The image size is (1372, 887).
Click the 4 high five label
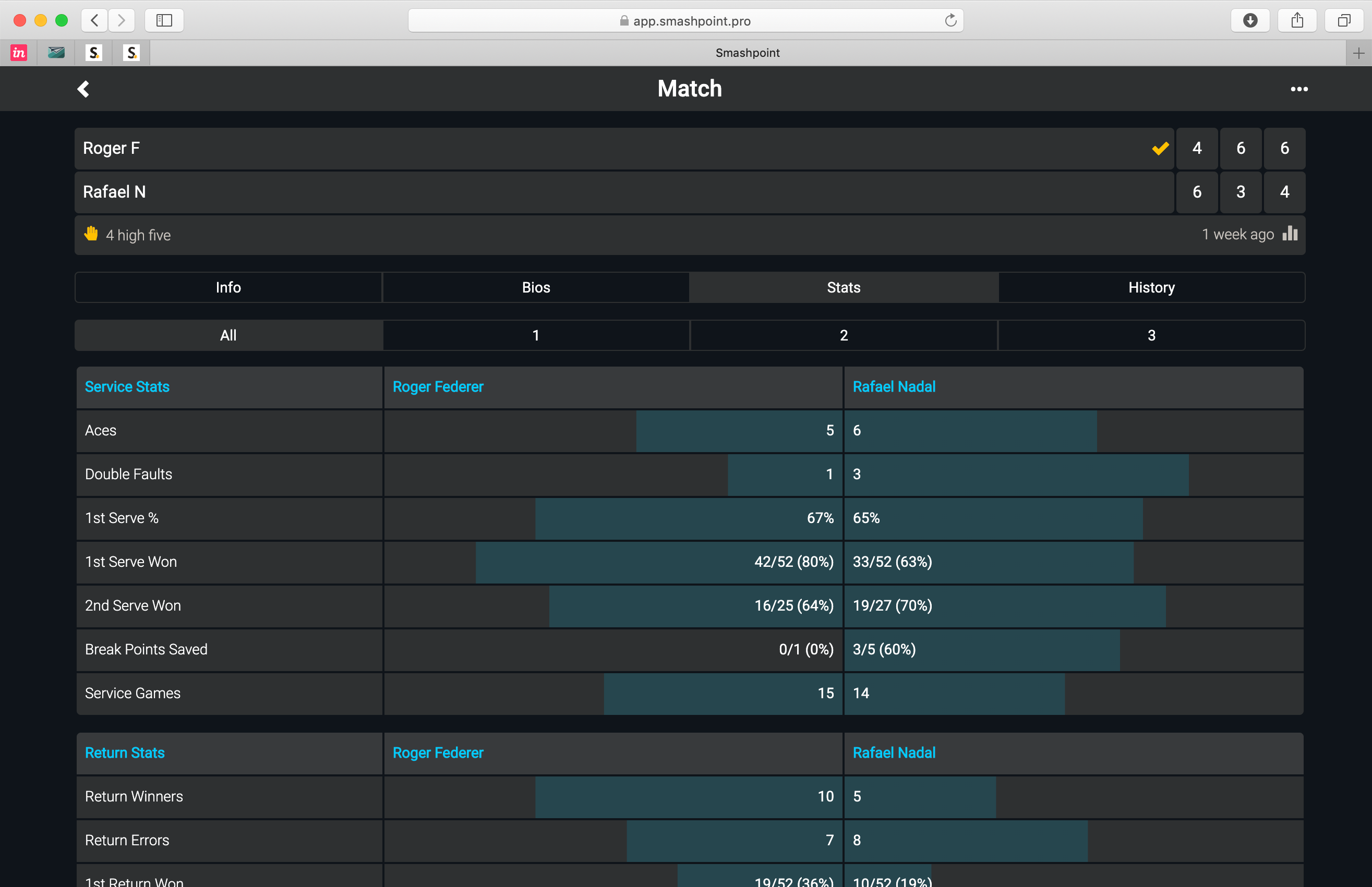tap(138, 235)
